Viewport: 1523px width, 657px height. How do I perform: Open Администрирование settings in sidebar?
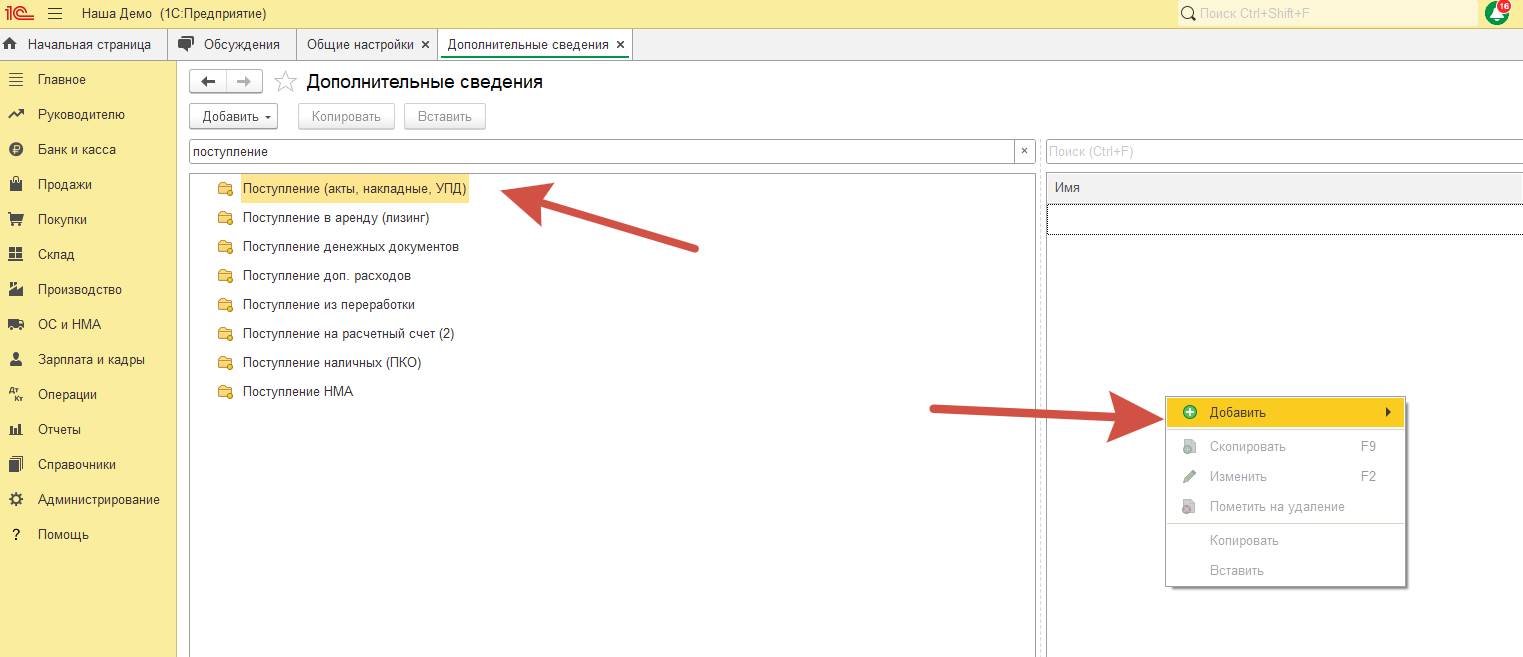[98, 499]
